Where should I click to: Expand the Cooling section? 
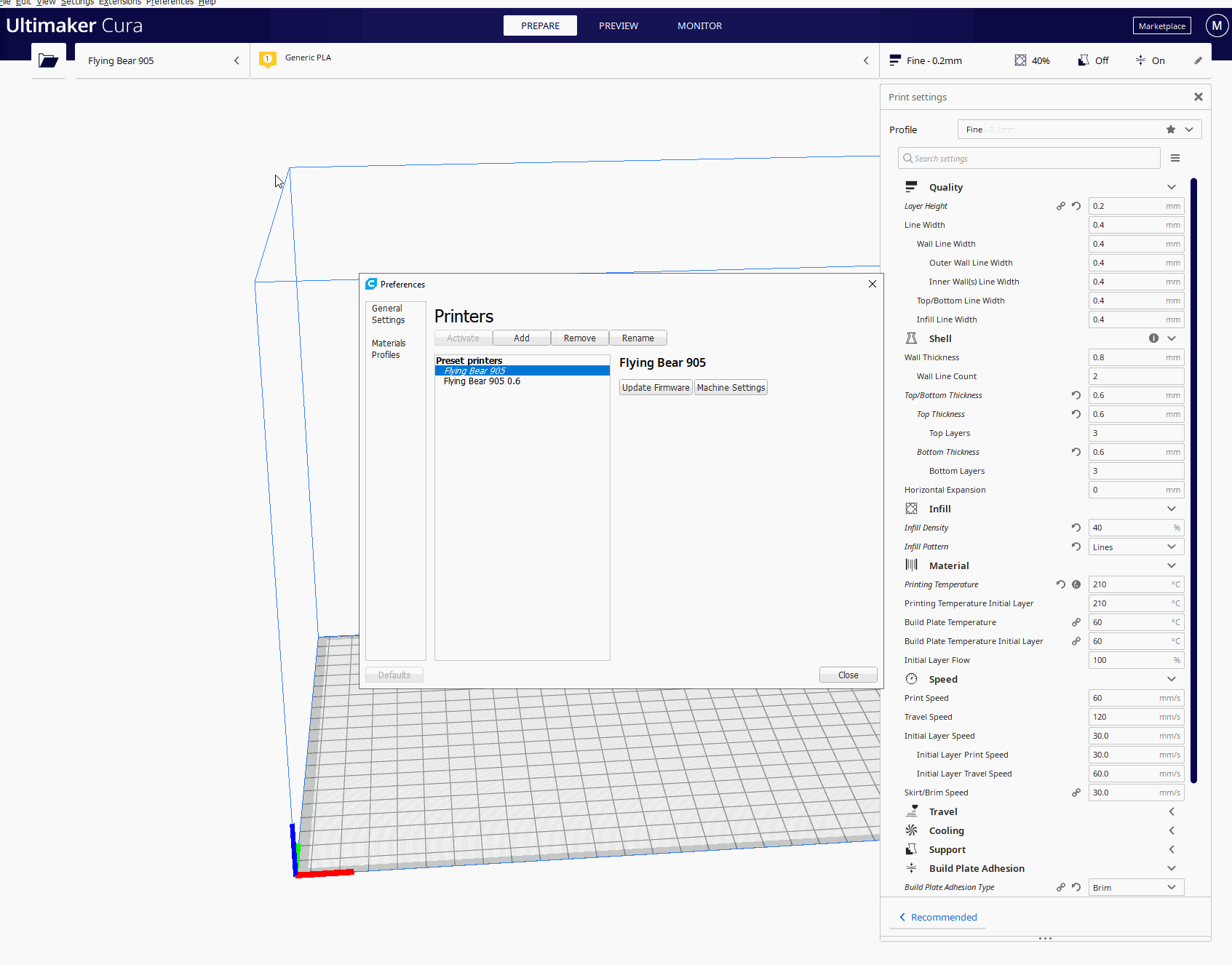click(x=1171, y=830)
